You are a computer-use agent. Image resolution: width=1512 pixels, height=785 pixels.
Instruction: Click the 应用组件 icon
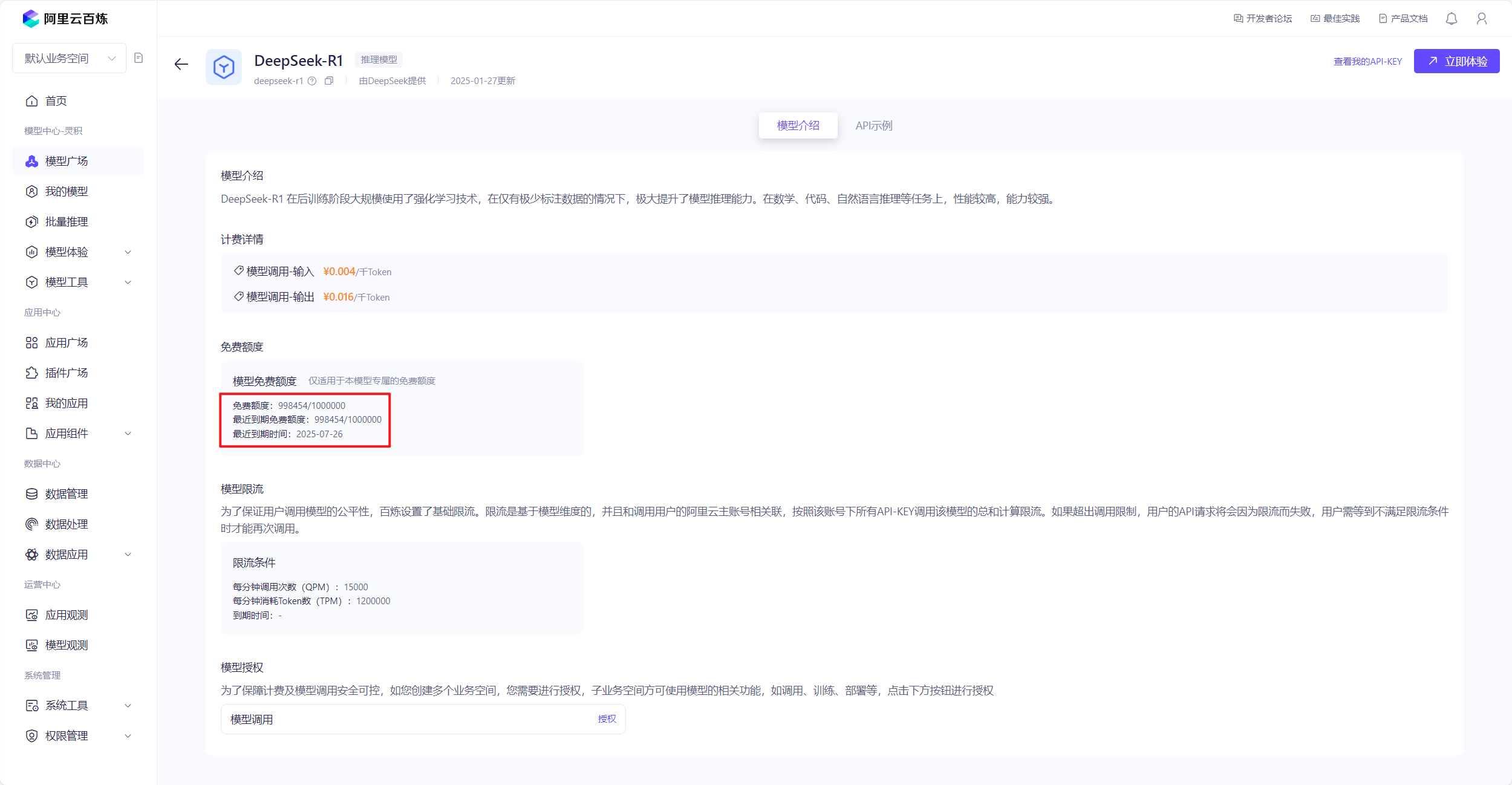coord(32,434)
